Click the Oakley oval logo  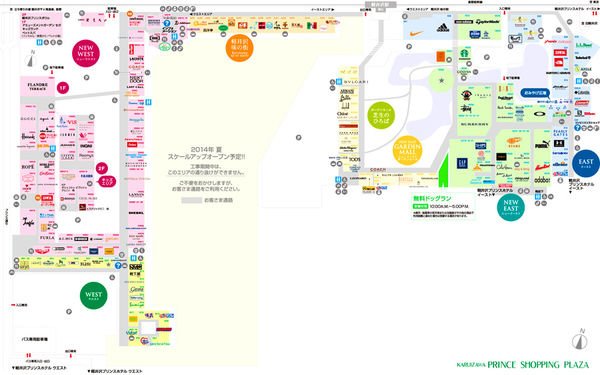[x=540, y=114]
